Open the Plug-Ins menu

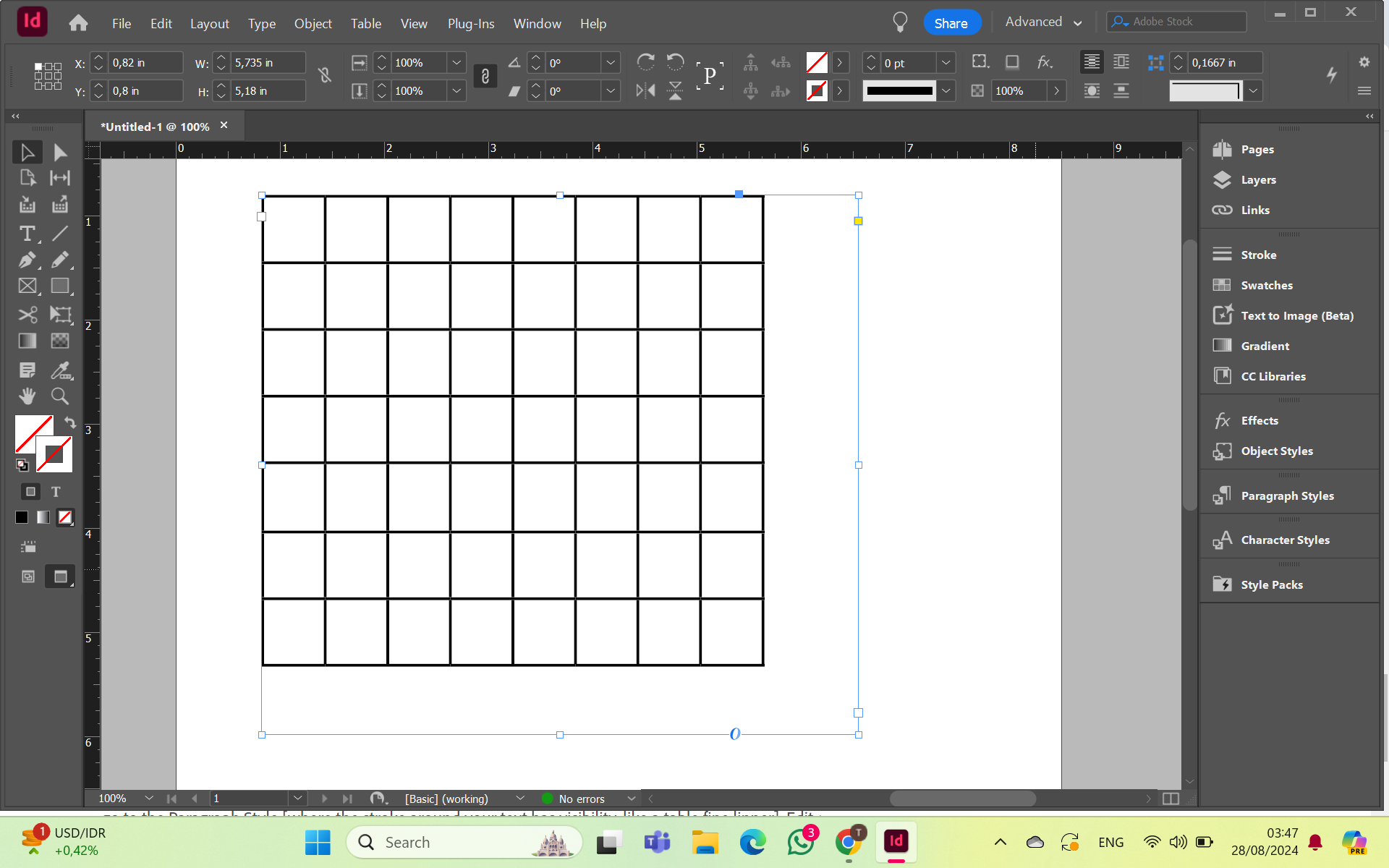(x=471, y=23)
